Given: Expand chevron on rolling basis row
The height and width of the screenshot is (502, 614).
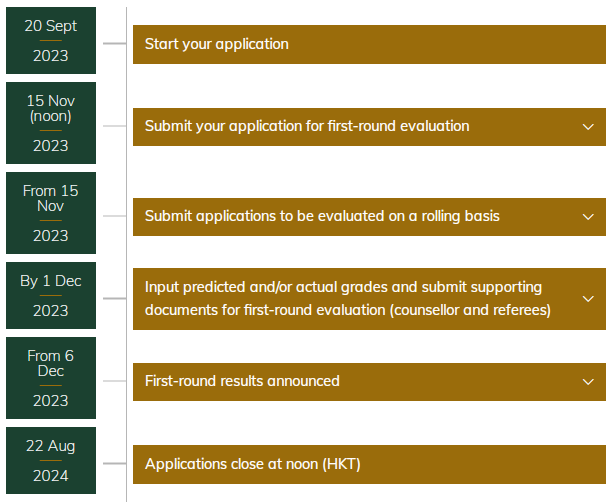Looking at the screenshot, I should point(588,217).
